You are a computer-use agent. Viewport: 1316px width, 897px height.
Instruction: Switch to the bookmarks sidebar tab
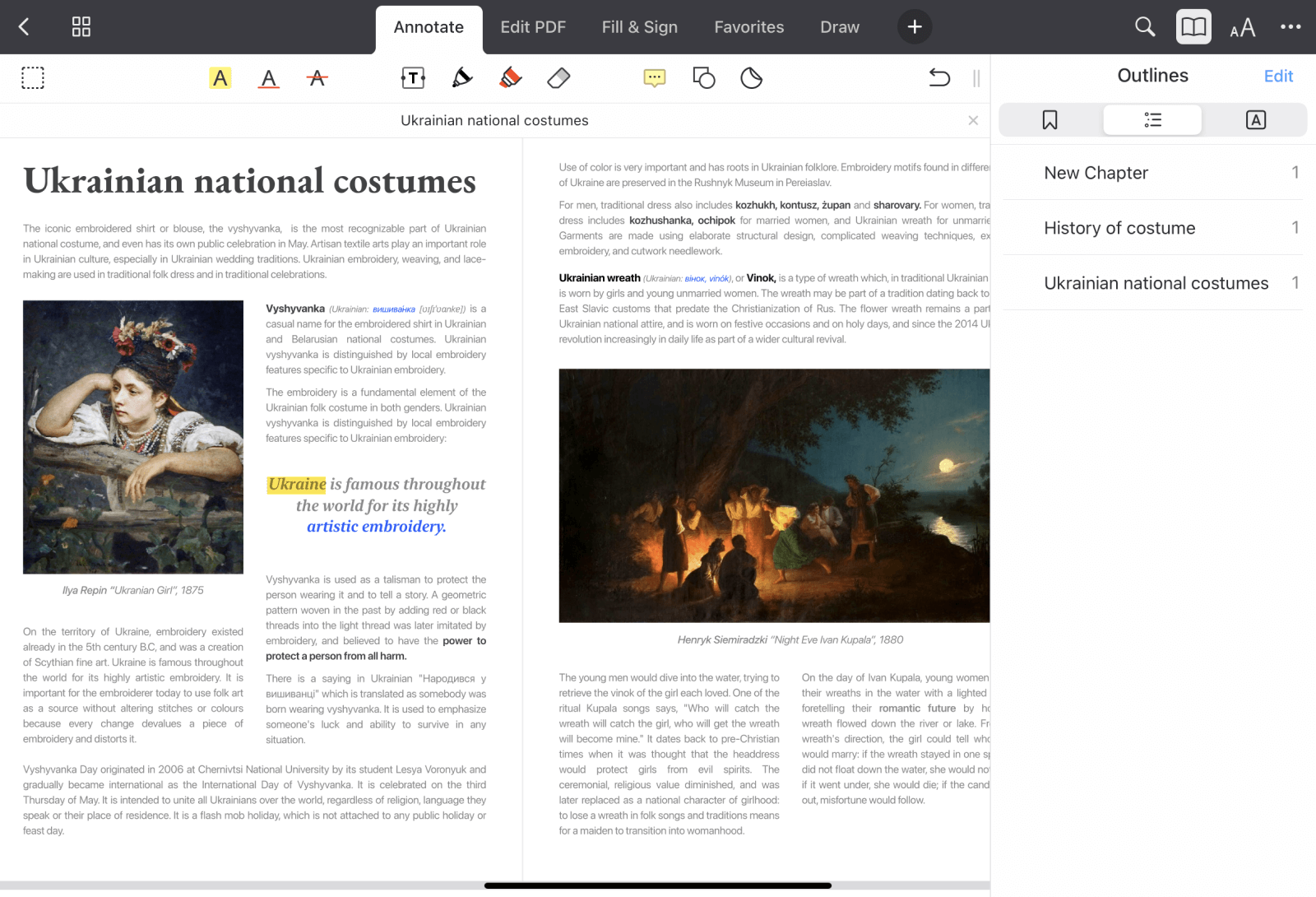pyautogui.click(x=1050, y=120)
